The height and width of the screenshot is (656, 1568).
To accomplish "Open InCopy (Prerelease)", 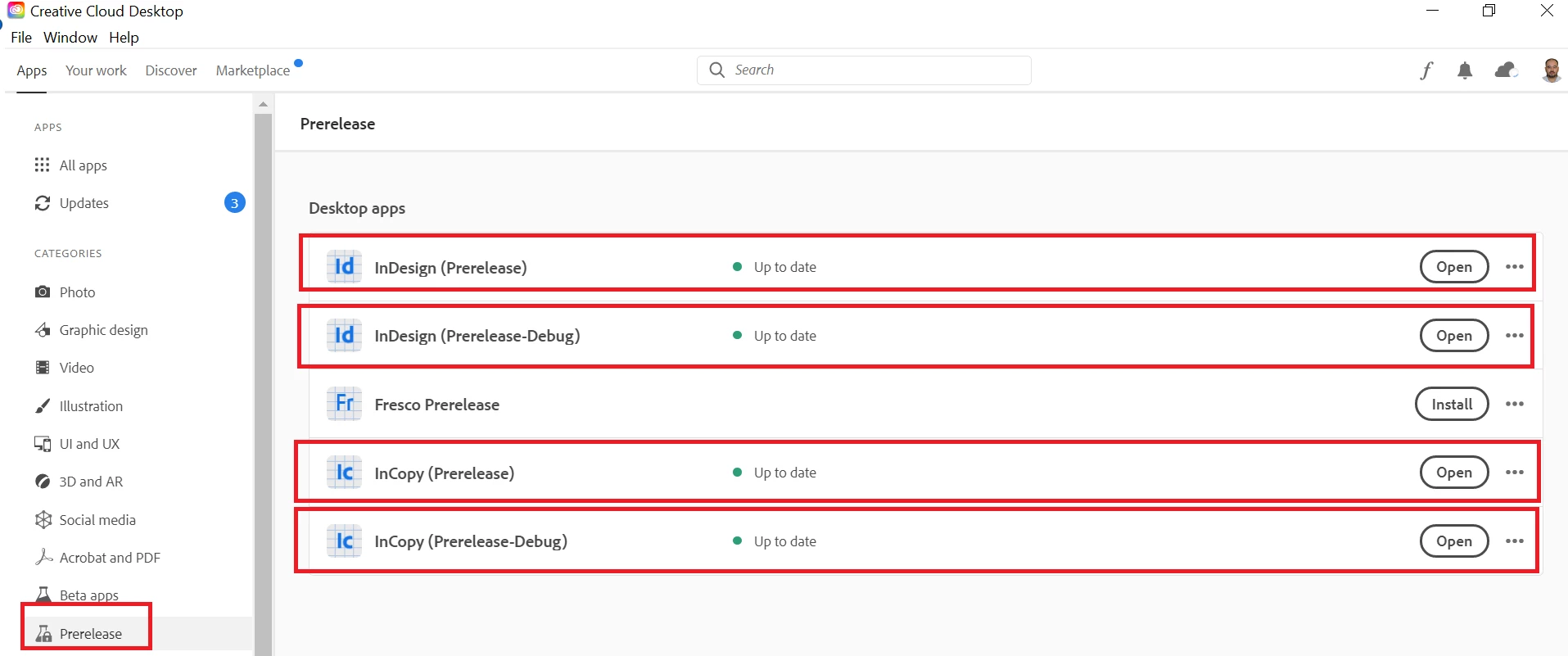I will tap(1453, 473).
